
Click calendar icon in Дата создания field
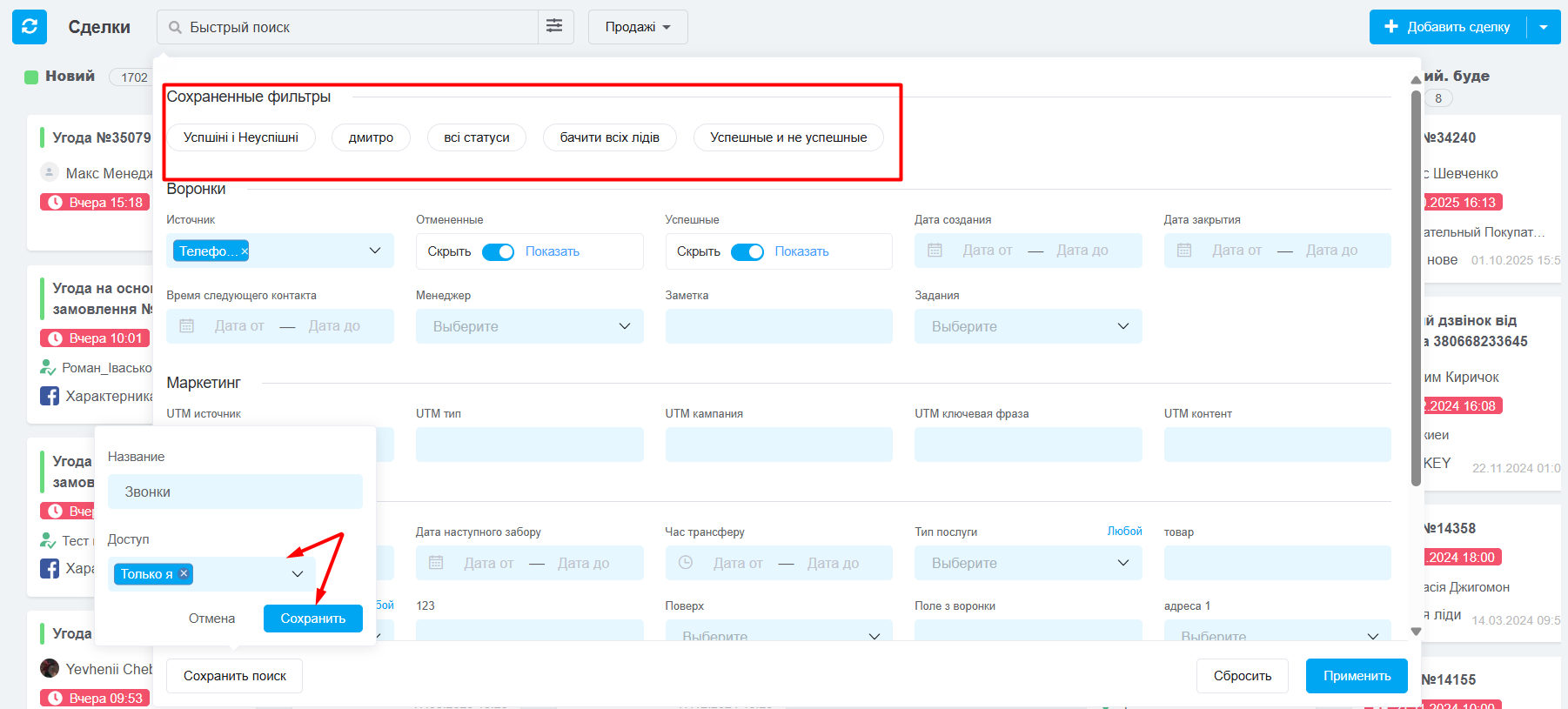pyautogui.click(x=935, y=251)
